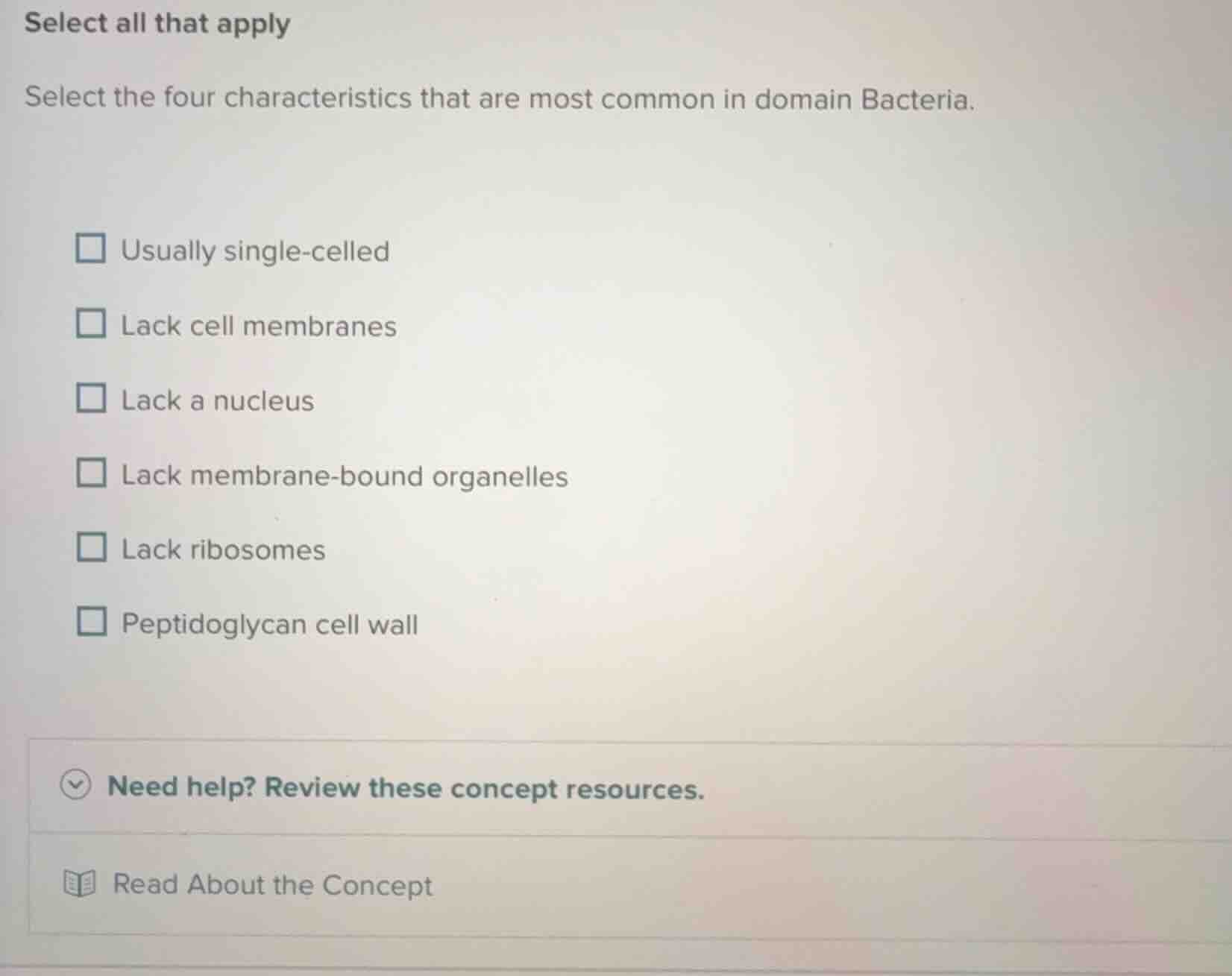1232x976 pixels.
Task: Click the Read About the Concept row
Action: tap(271, 885)
